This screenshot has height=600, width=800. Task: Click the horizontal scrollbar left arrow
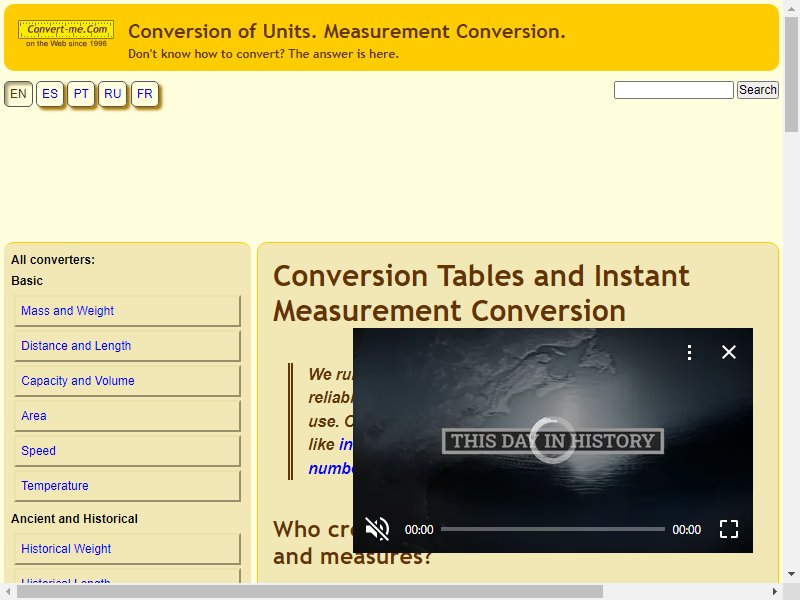(8, 592)
